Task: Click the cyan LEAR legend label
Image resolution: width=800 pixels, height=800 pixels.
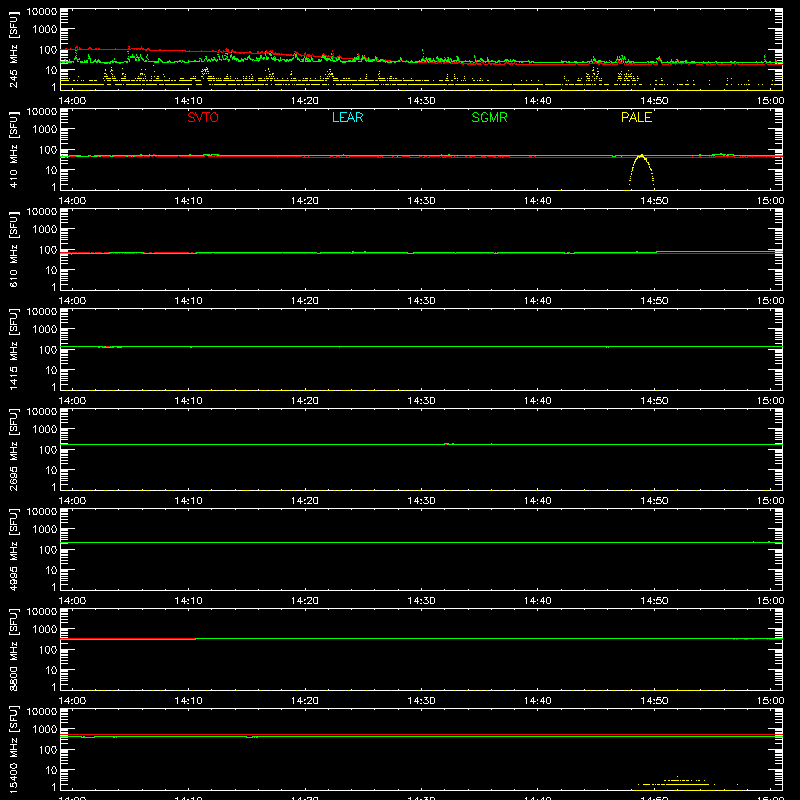Action: 347,117
